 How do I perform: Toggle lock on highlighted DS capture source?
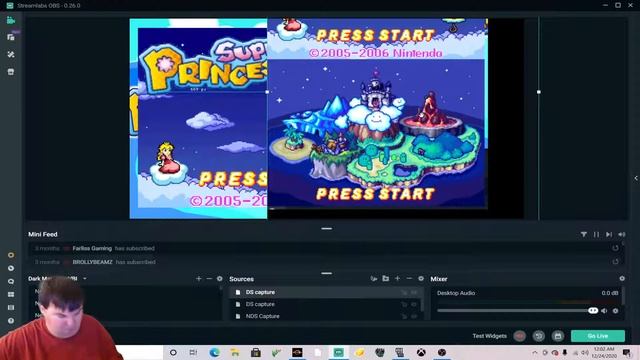point(404,293)
